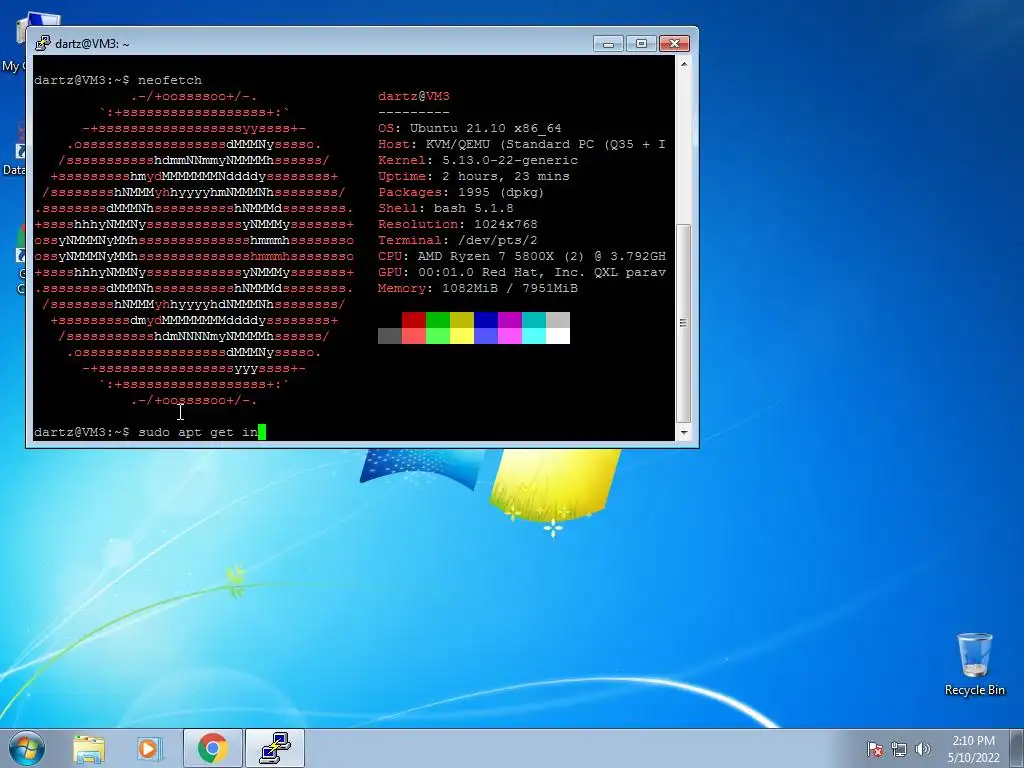Open the PuTTY window system menu icon
The image size is (1024, 768).
[x=42, y=43]
